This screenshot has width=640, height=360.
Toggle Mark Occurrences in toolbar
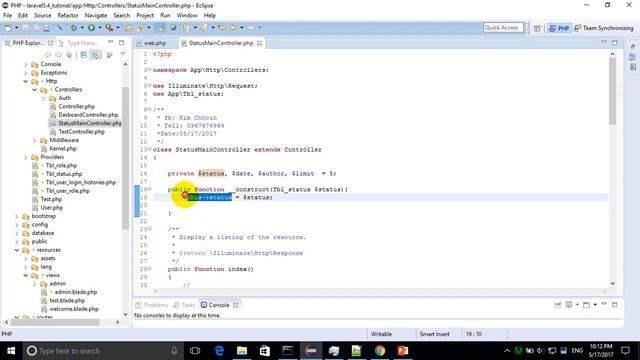tap(161, 28)
